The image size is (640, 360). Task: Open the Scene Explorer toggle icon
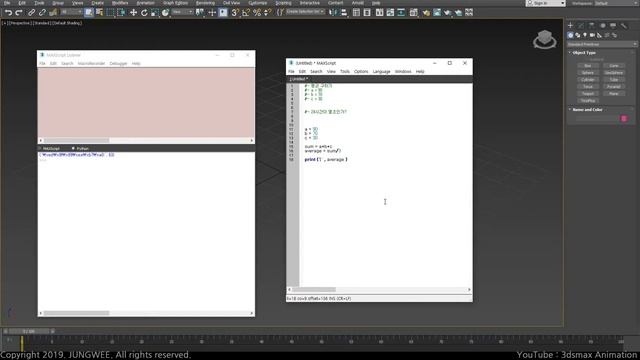356,13
